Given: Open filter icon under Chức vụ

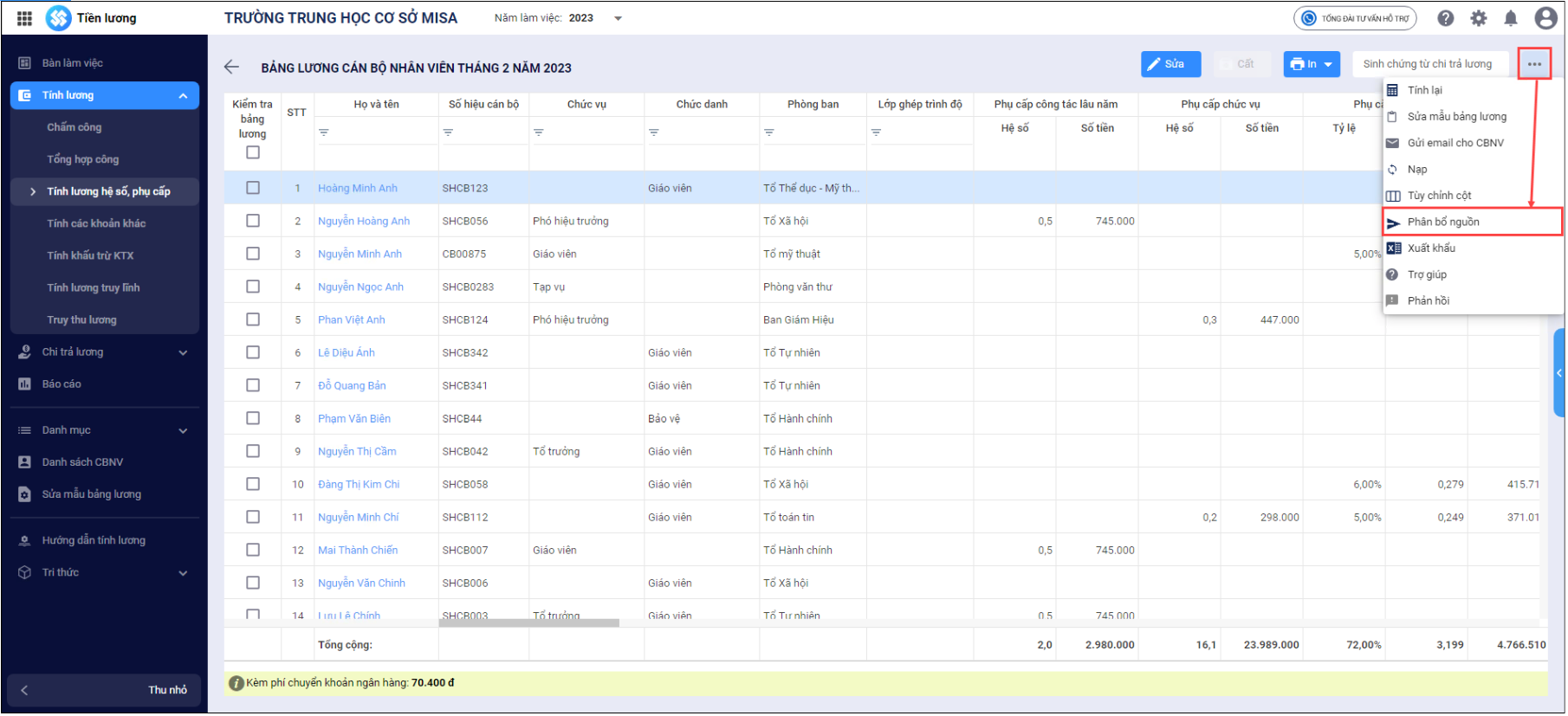Looking at the screenshot, I should [539, 132].
